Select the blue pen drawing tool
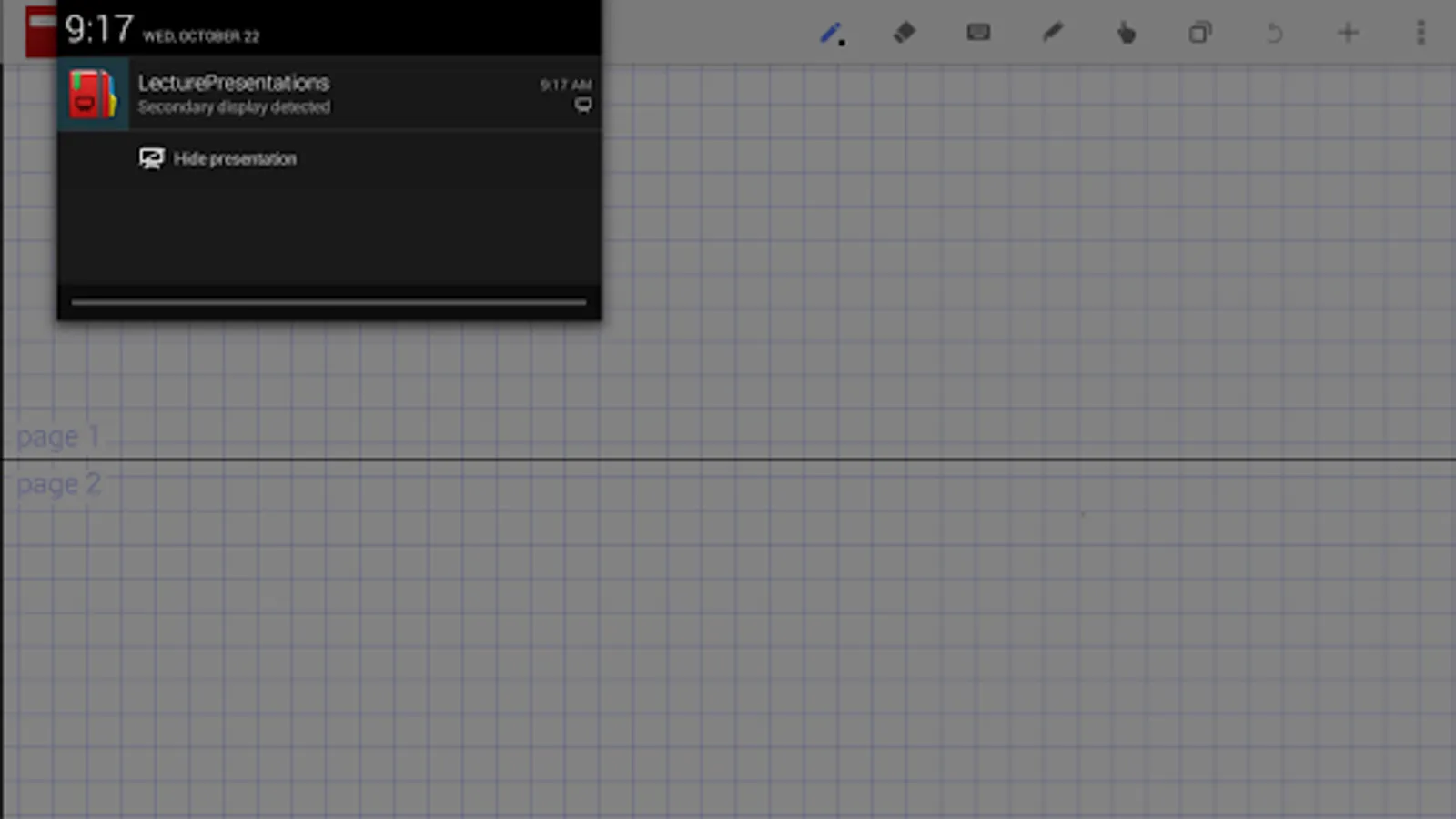Viewport: 1456px width, 819px height. [832, 34]
